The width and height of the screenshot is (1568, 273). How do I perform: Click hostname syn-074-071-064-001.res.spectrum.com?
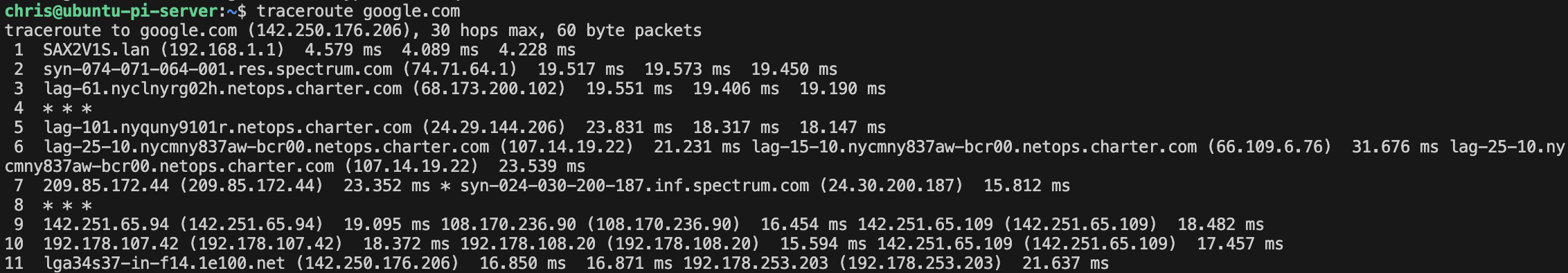217,69
